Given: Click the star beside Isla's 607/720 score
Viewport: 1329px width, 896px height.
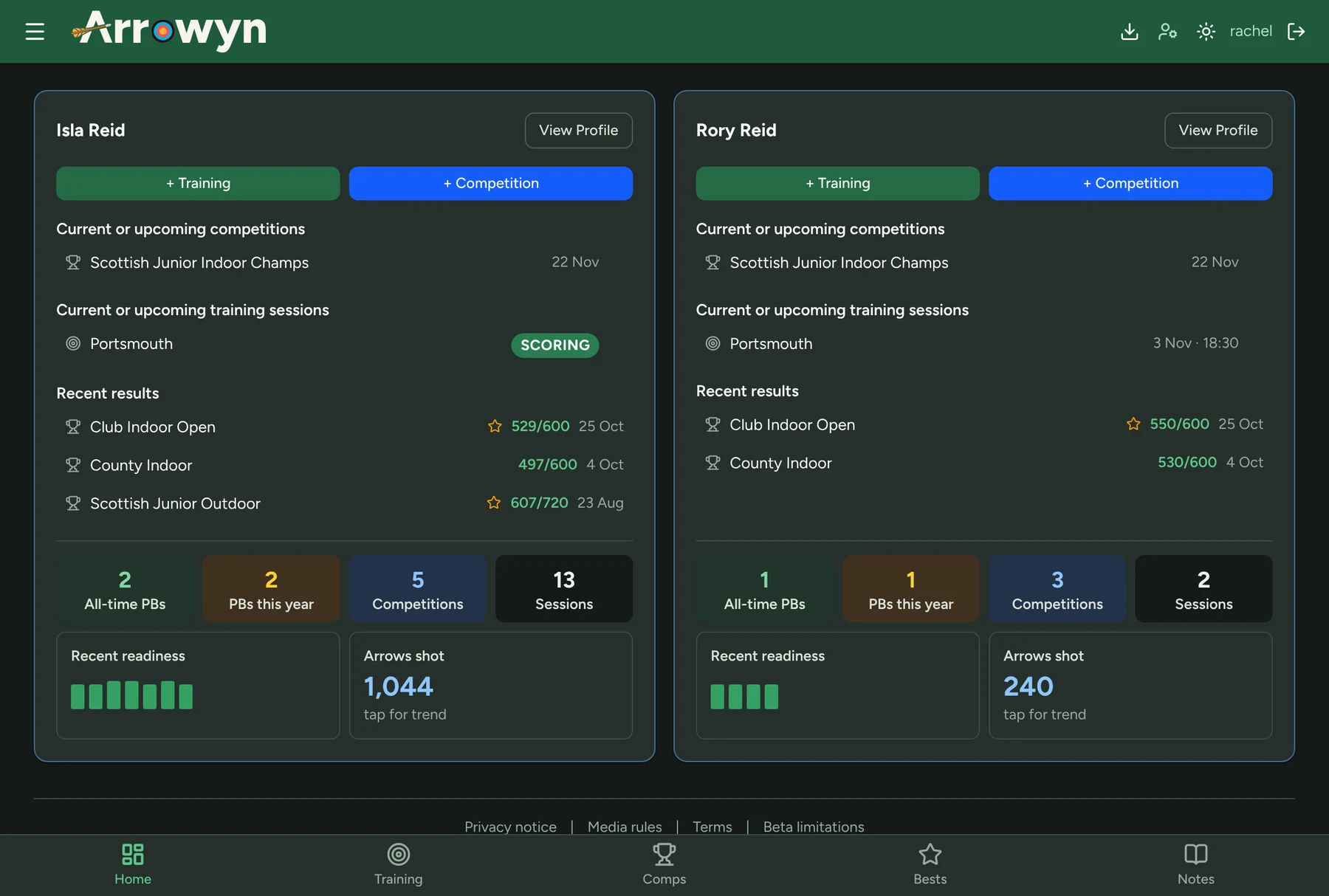Looking at the screenshot, I should [x=494, y=503].
